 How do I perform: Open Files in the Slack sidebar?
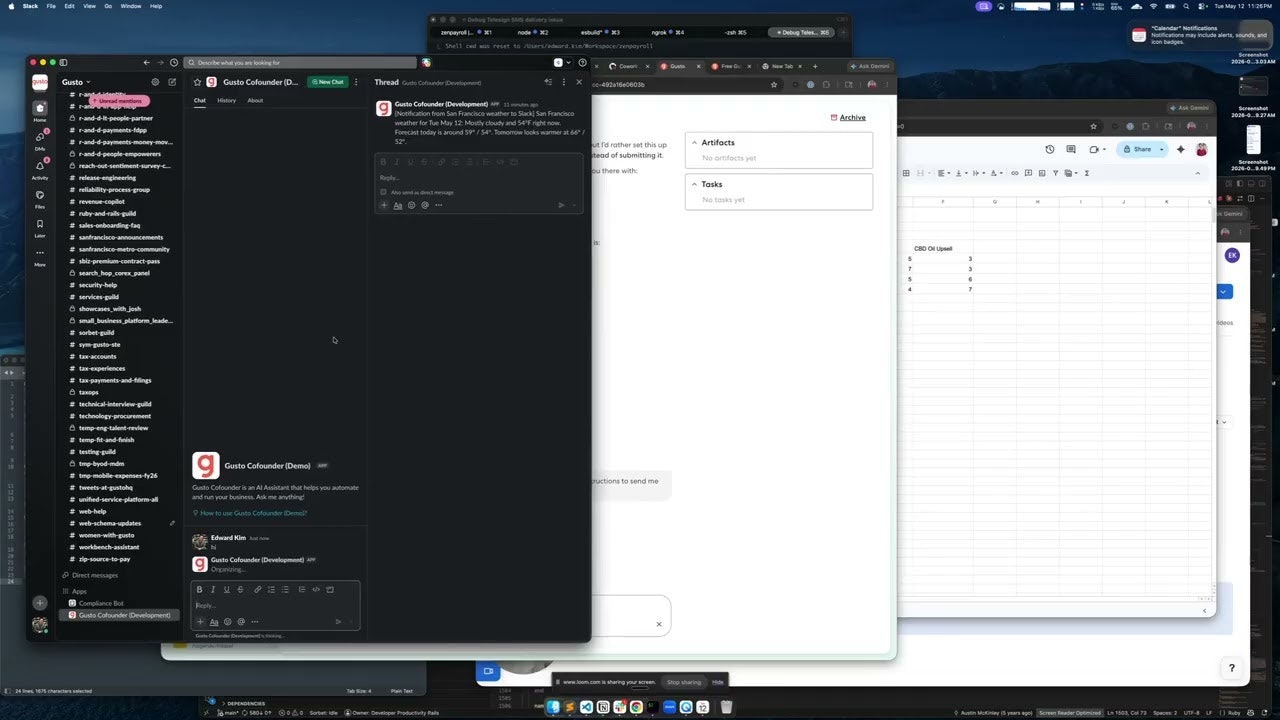coord(40,197)
